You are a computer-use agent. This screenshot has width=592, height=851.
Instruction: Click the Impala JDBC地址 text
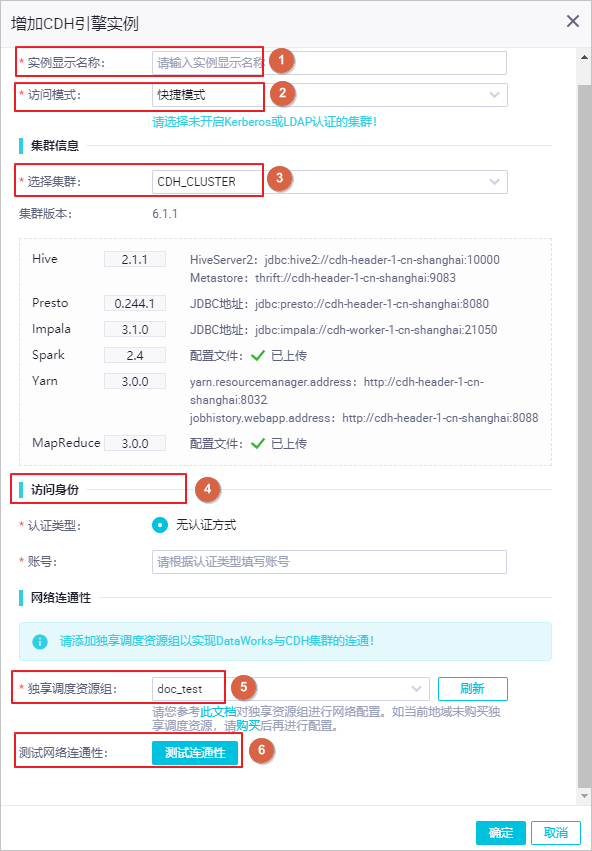(x=343, y=330)
